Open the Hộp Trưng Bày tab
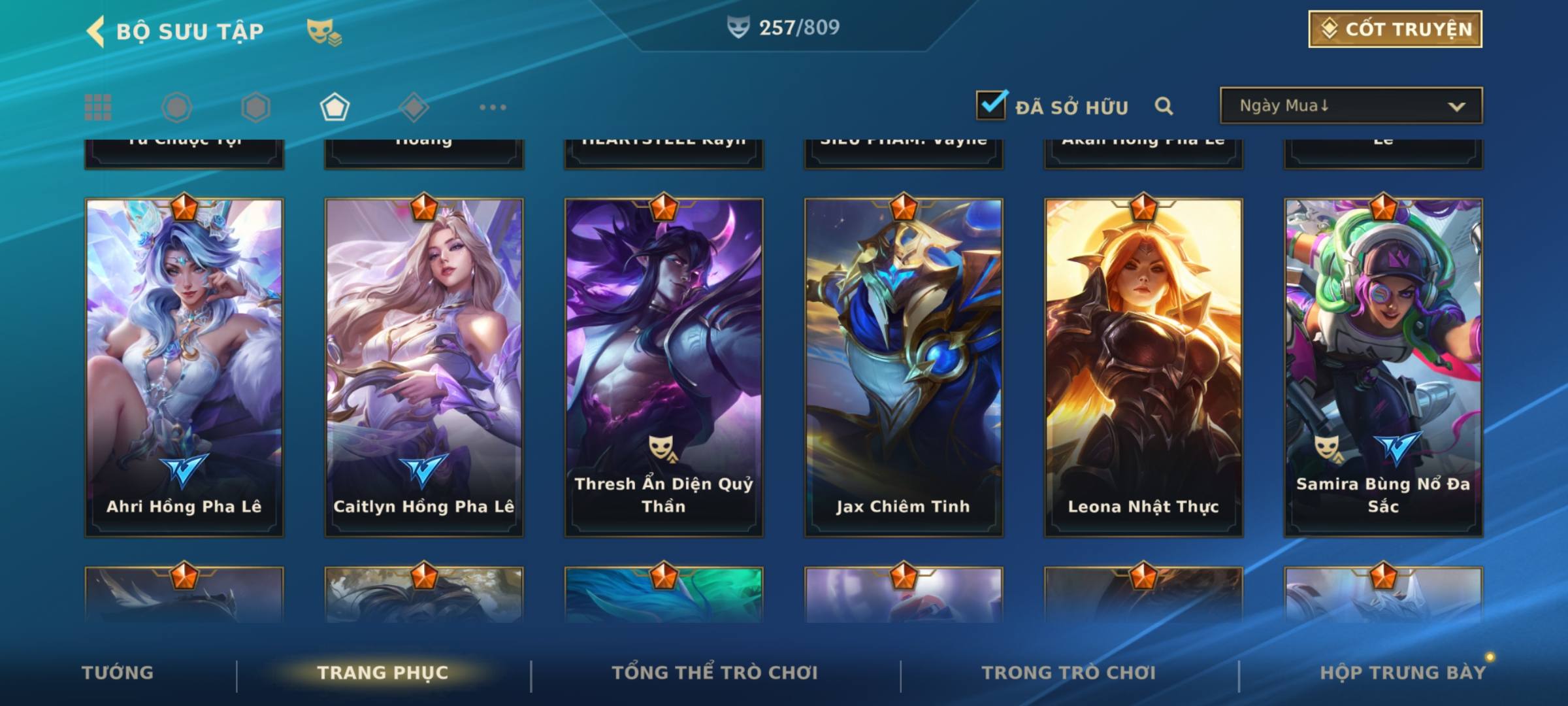The image size is (1568, 706). pos(1403,673)
